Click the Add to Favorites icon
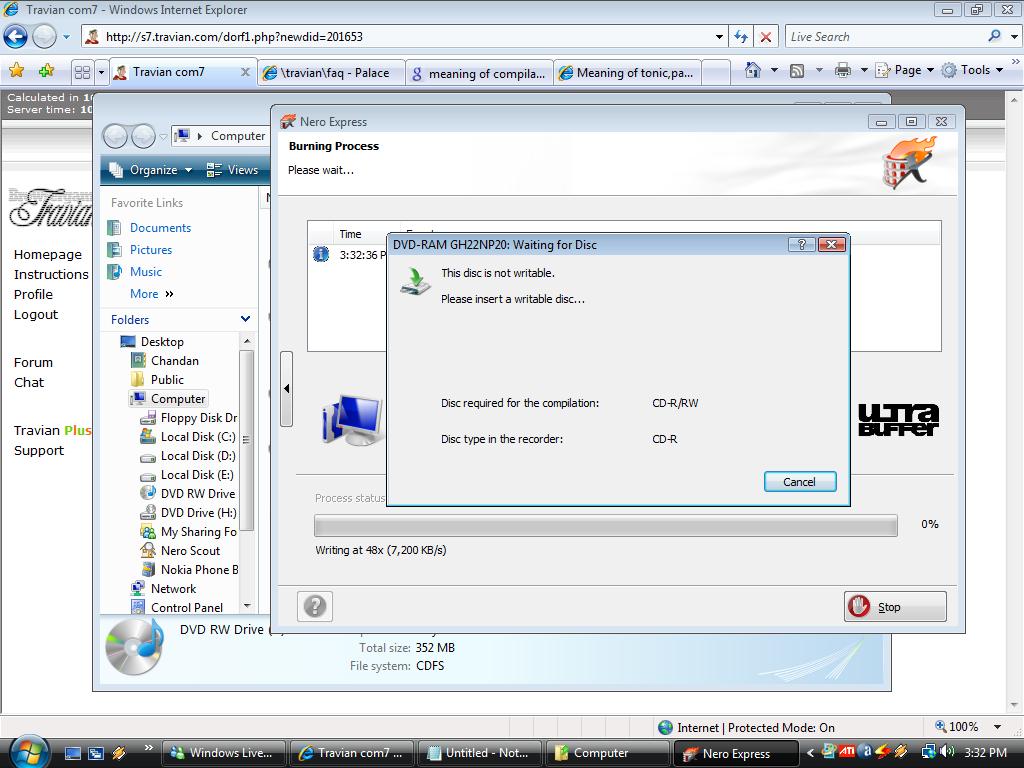 [x=46, y=71]
